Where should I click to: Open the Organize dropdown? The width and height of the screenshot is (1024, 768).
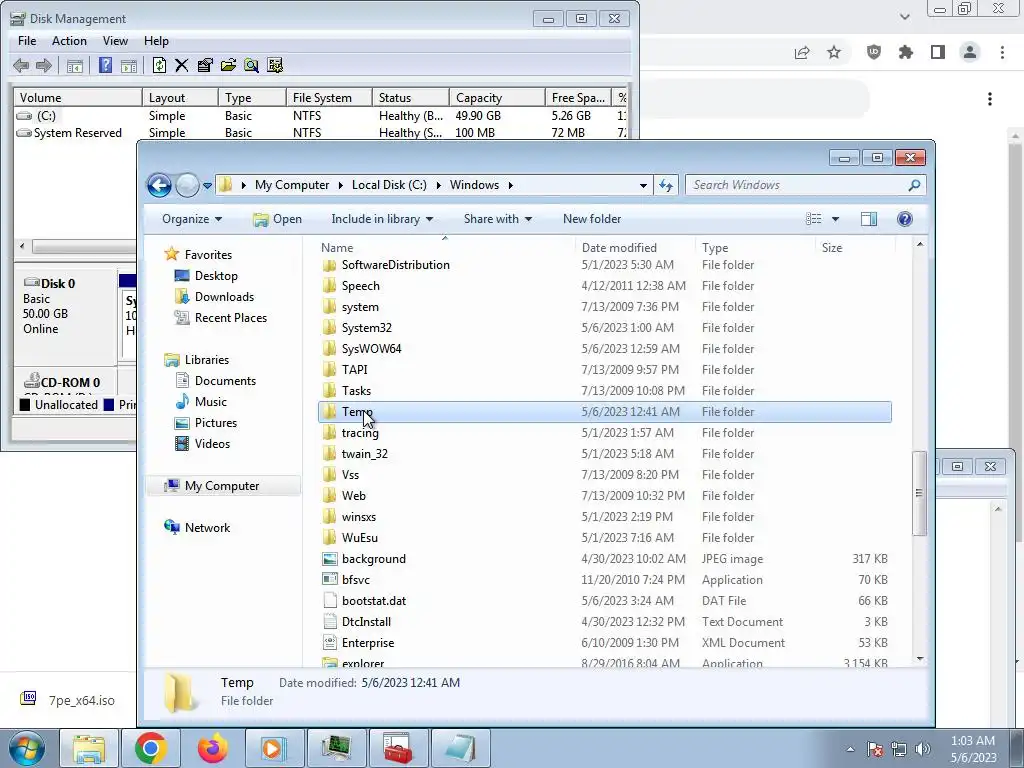[191, 219]
